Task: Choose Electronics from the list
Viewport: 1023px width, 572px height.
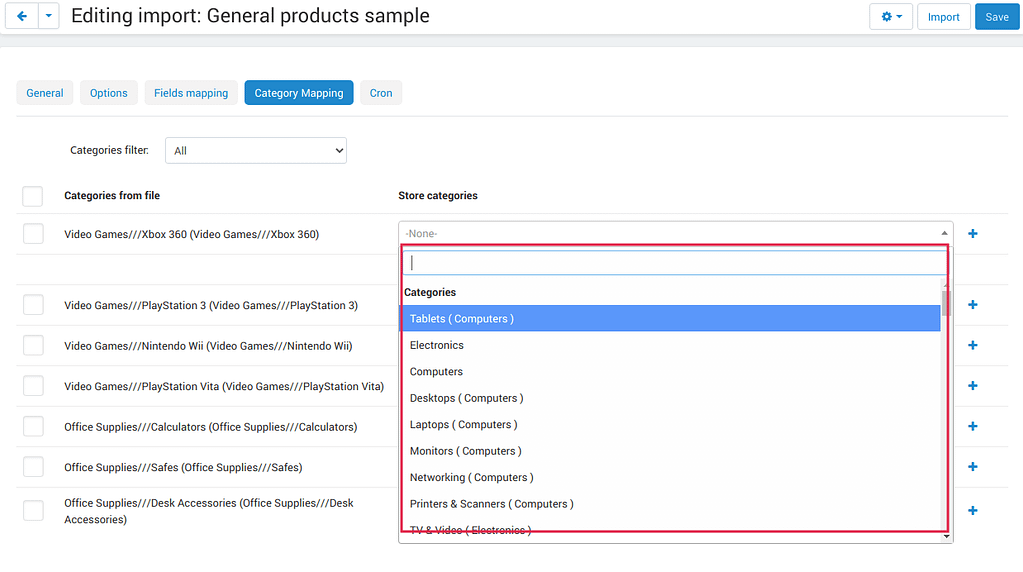Action: pos(670,345)
